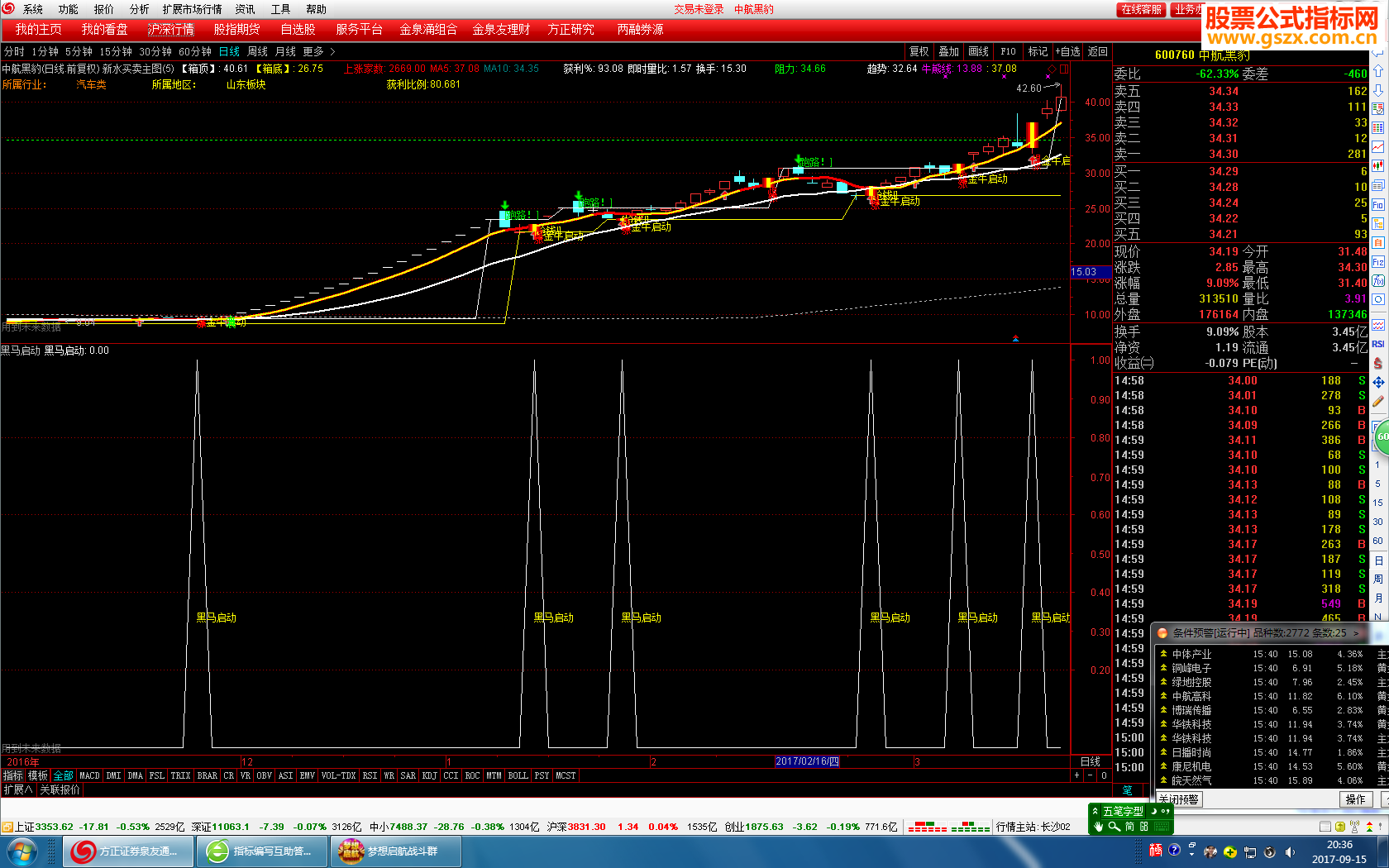Click the chart zoom-in plus button

(x=1076, y=775)
